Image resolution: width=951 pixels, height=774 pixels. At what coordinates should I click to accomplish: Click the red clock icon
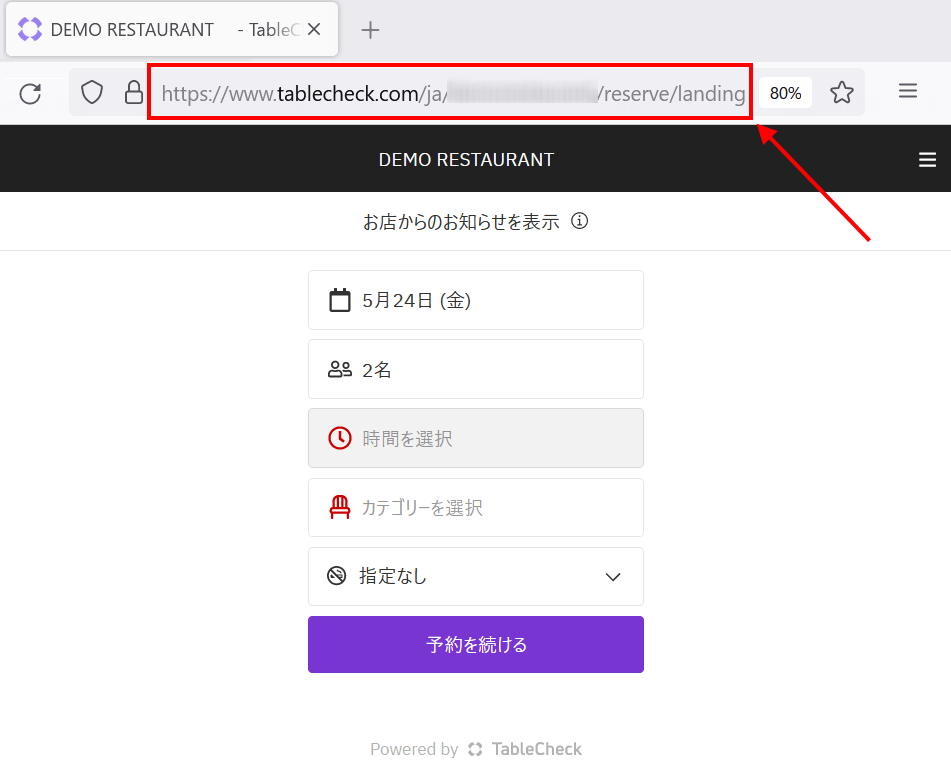point(340,438)
